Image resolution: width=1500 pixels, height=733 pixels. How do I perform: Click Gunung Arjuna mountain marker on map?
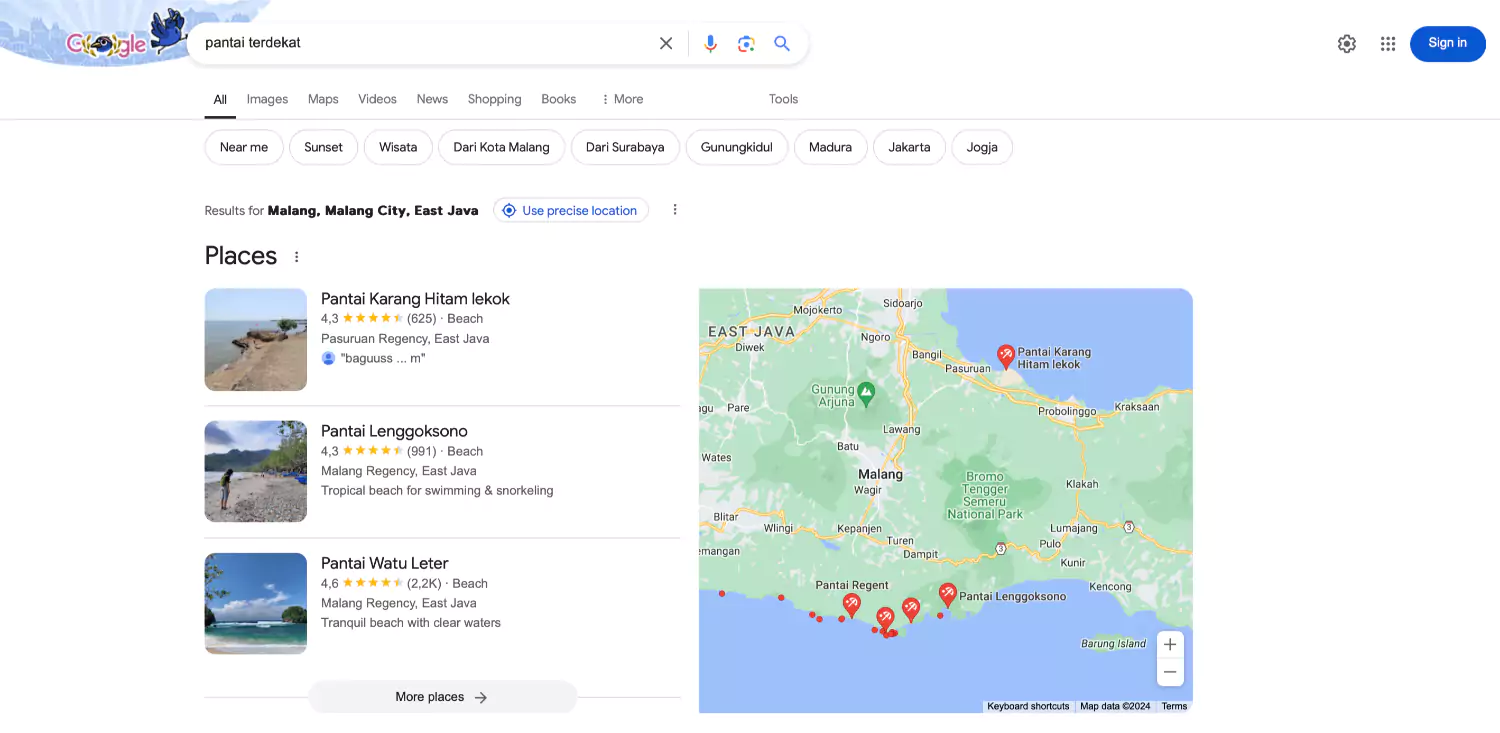coord(866,393)
